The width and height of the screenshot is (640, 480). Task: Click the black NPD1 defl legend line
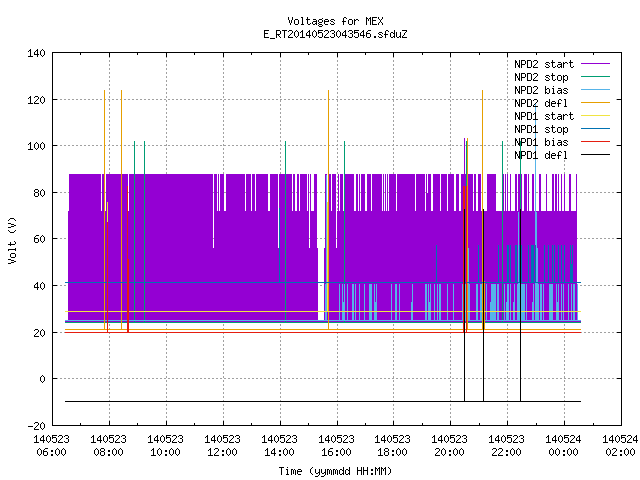pos(595,155)
